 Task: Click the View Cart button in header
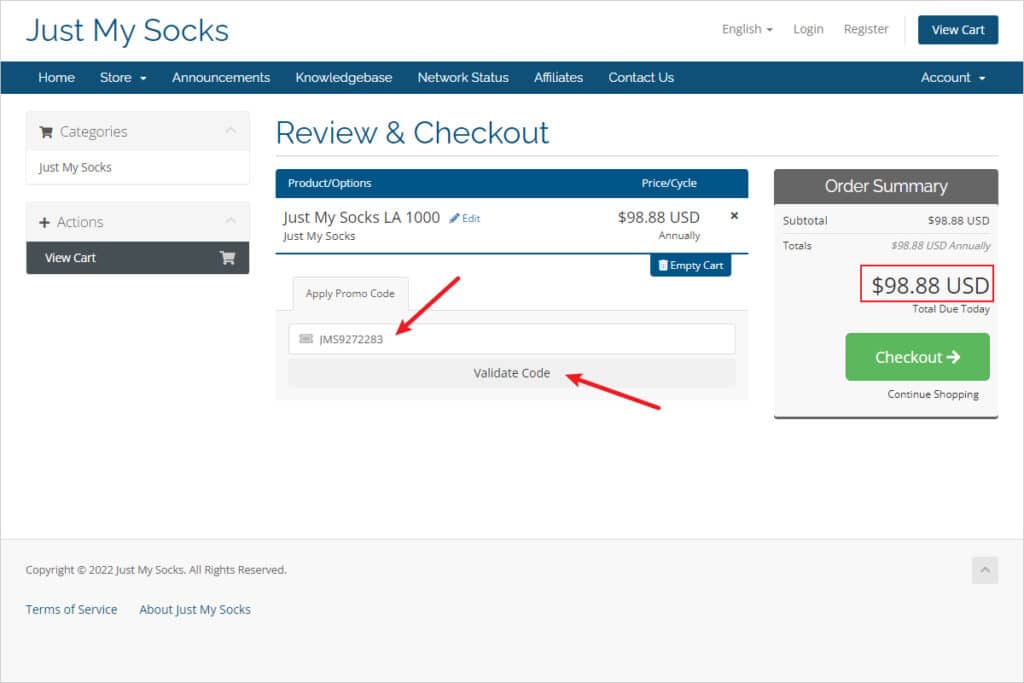tap(957, 30)
